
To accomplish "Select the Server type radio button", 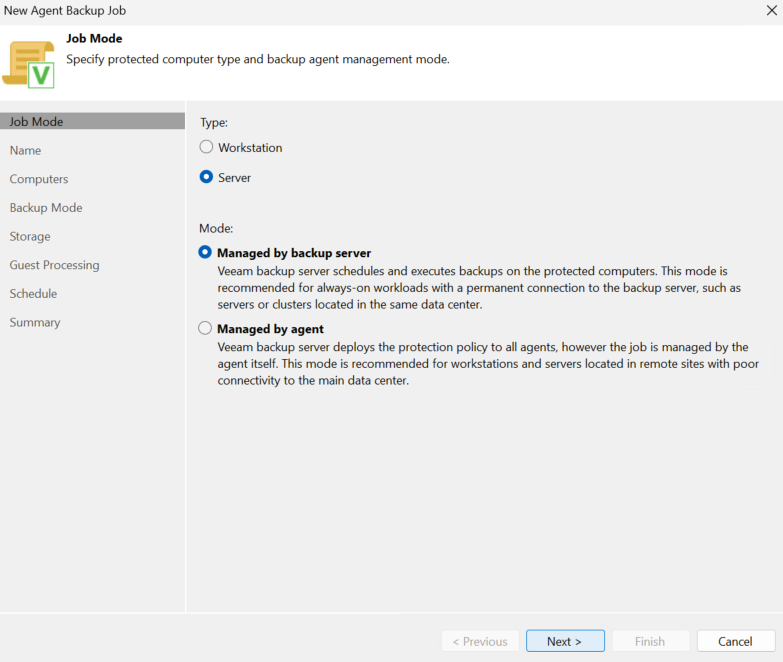I will [x=206, y=177].
